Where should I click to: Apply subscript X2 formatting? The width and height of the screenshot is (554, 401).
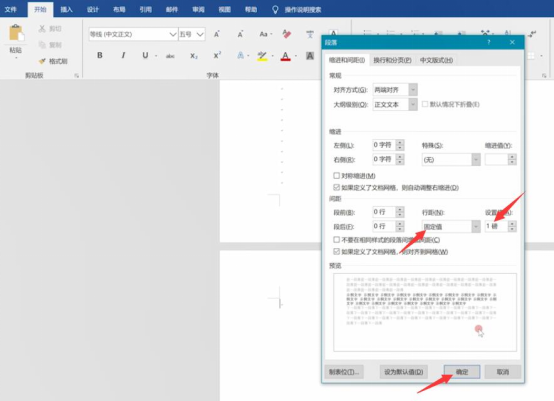194,56
